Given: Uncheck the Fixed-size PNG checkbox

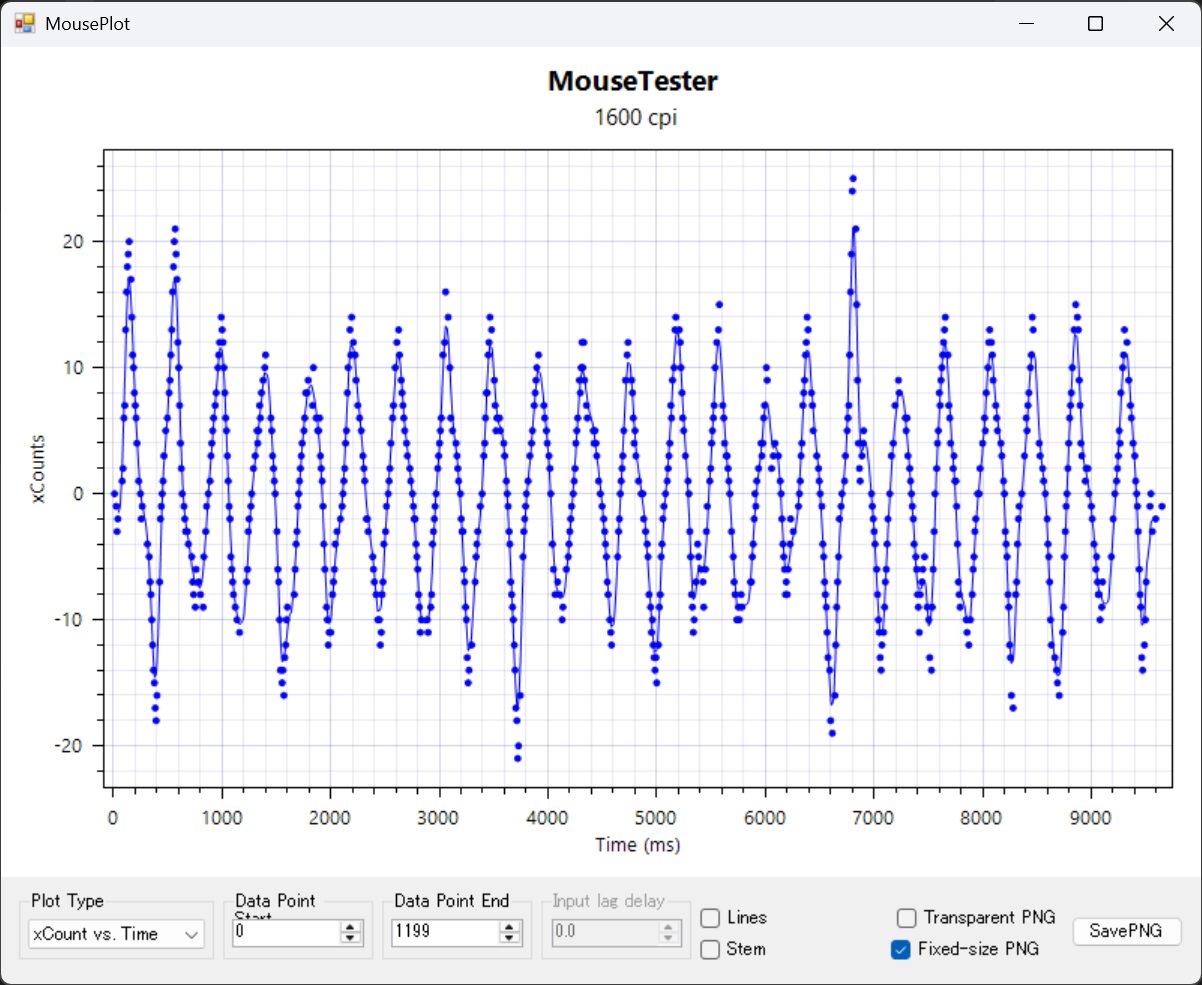Looking at the screenshot, I should [900, 949].
